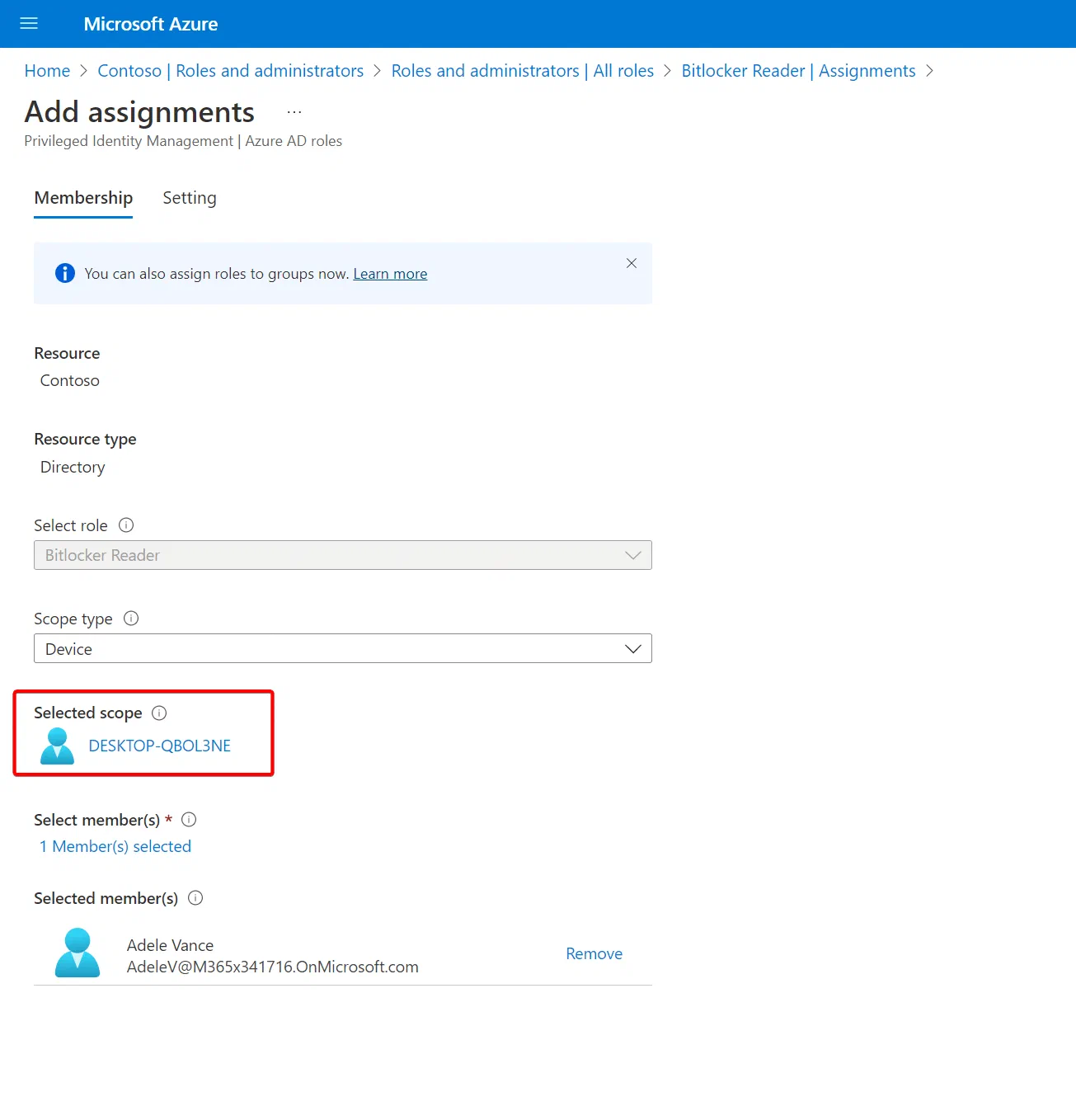This screenshot has width=1076, height=1120.
Task: Dismiss the groups info banner
Action: tap(632, 263)
